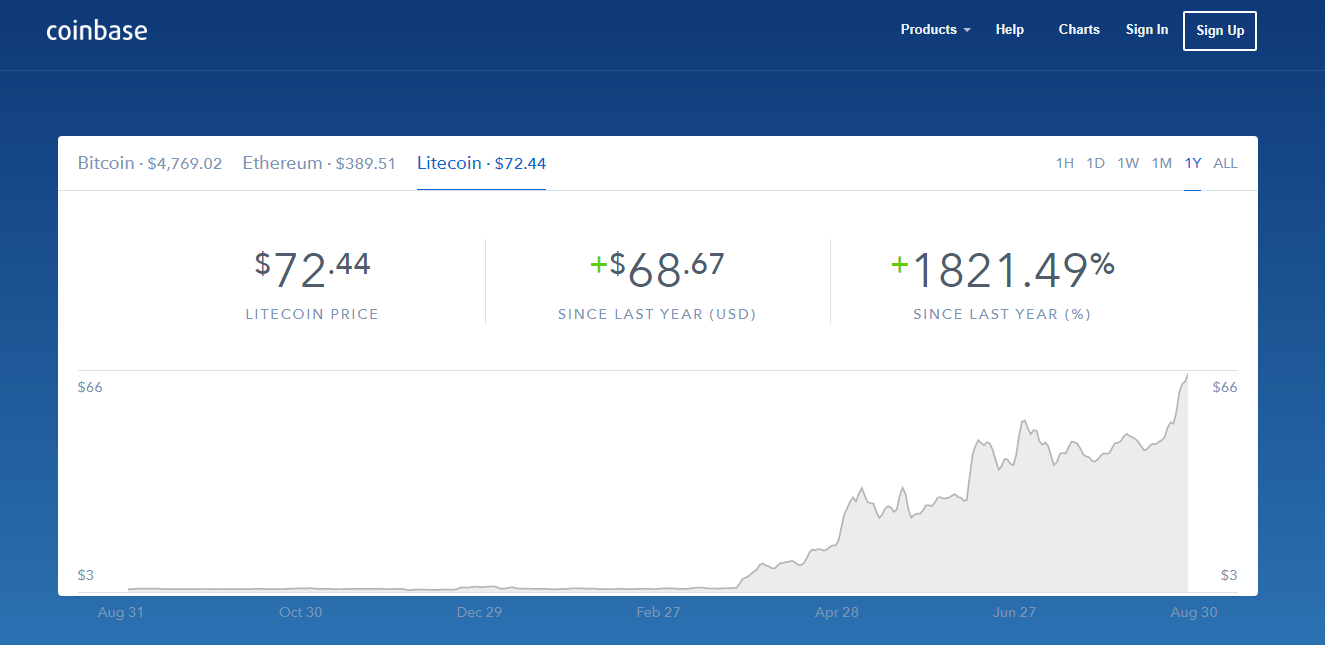The height and width of the screenshot is (645, 1325).
Task: Click the Sign In link
Action: (1147, 30)
